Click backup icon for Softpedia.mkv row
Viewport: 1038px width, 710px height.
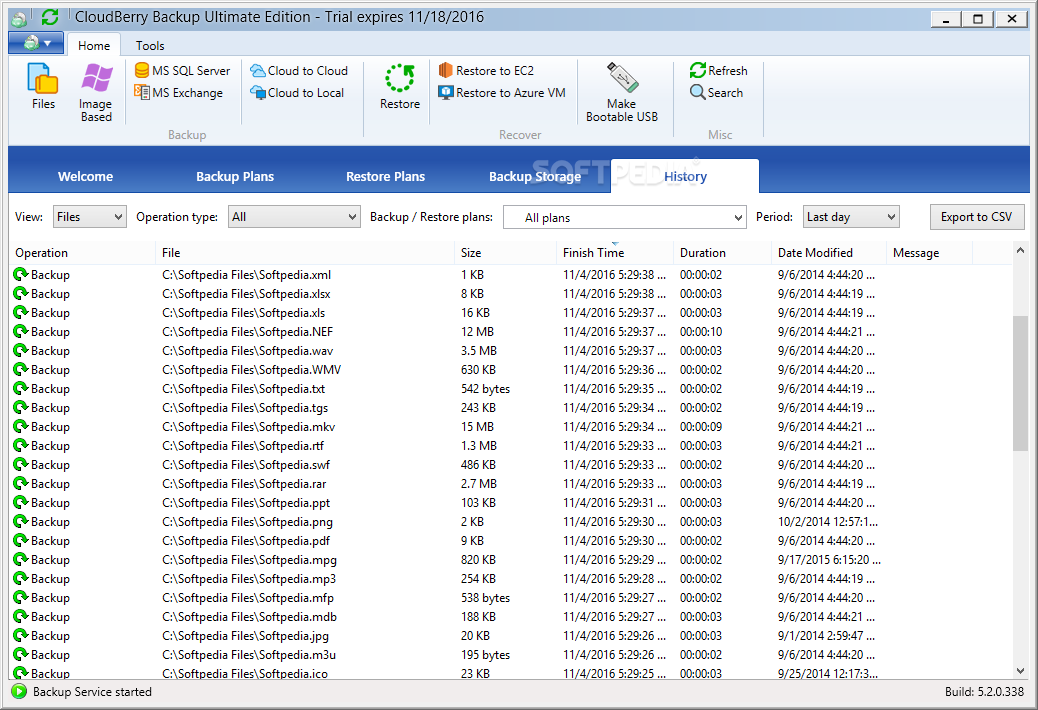[x=21, y=426]
